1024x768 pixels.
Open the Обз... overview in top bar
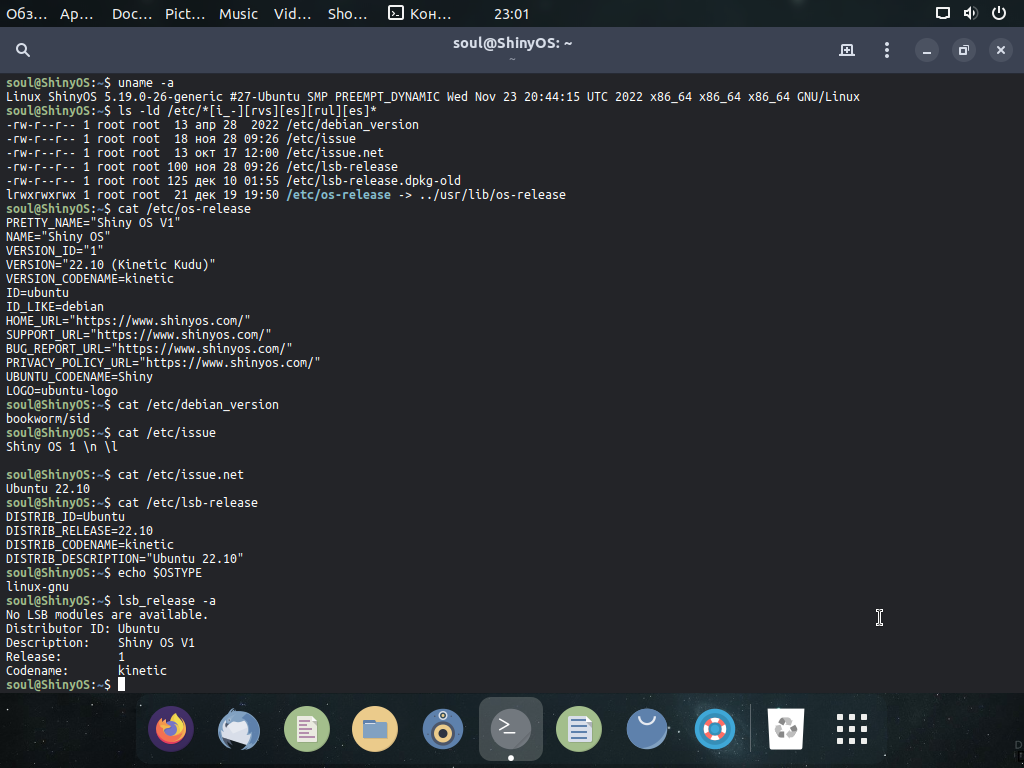coord(26,14)
